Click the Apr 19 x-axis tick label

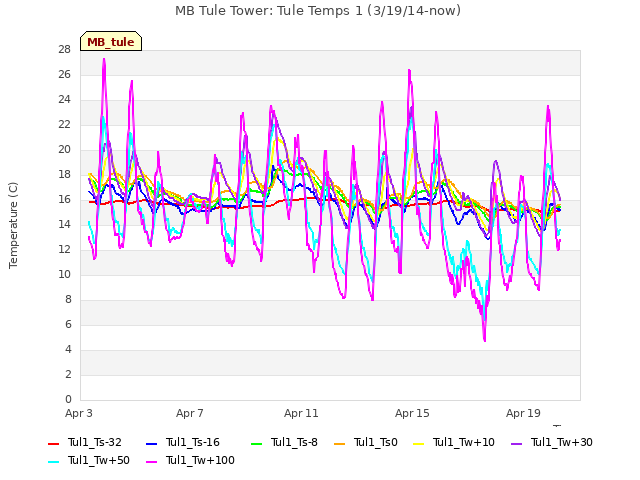(523, 413)
